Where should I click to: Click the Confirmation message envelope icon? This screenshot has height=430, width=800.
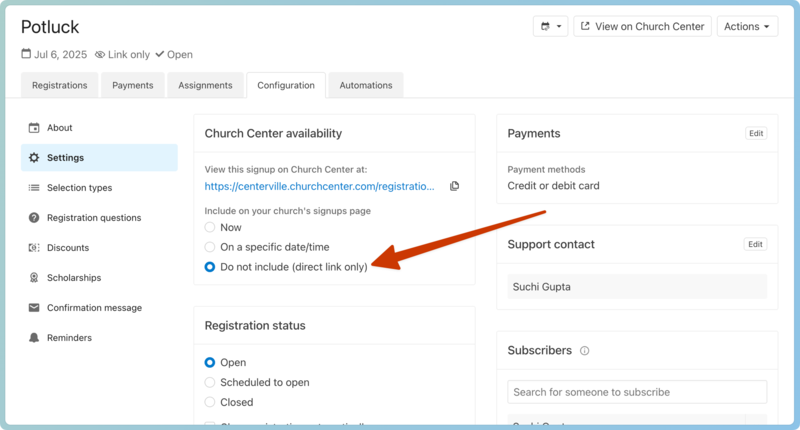pos(34,308)
